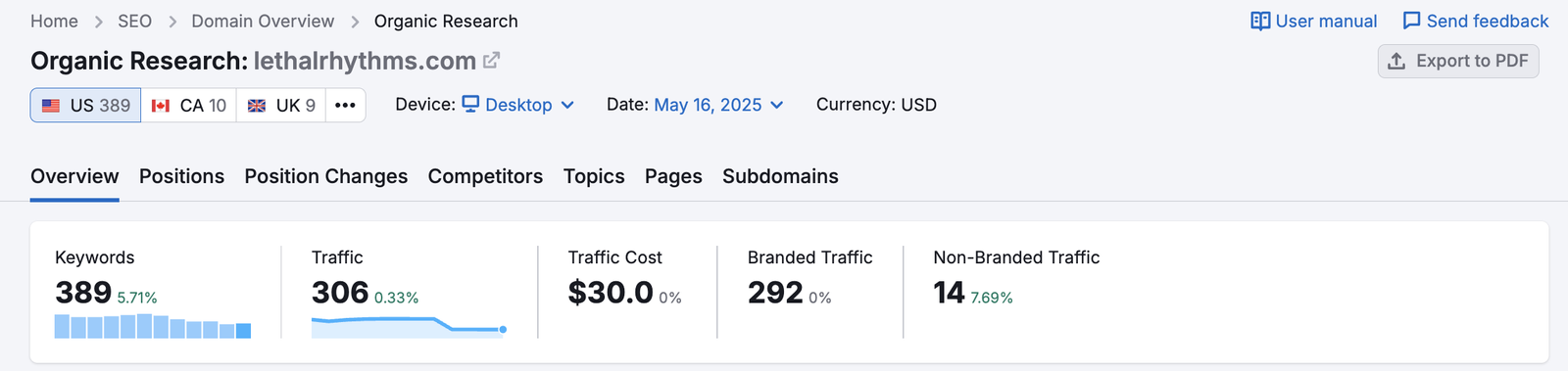Click the Desktop monitor icon
Viewport: 1568px width, 371px height.
(470, 104)
